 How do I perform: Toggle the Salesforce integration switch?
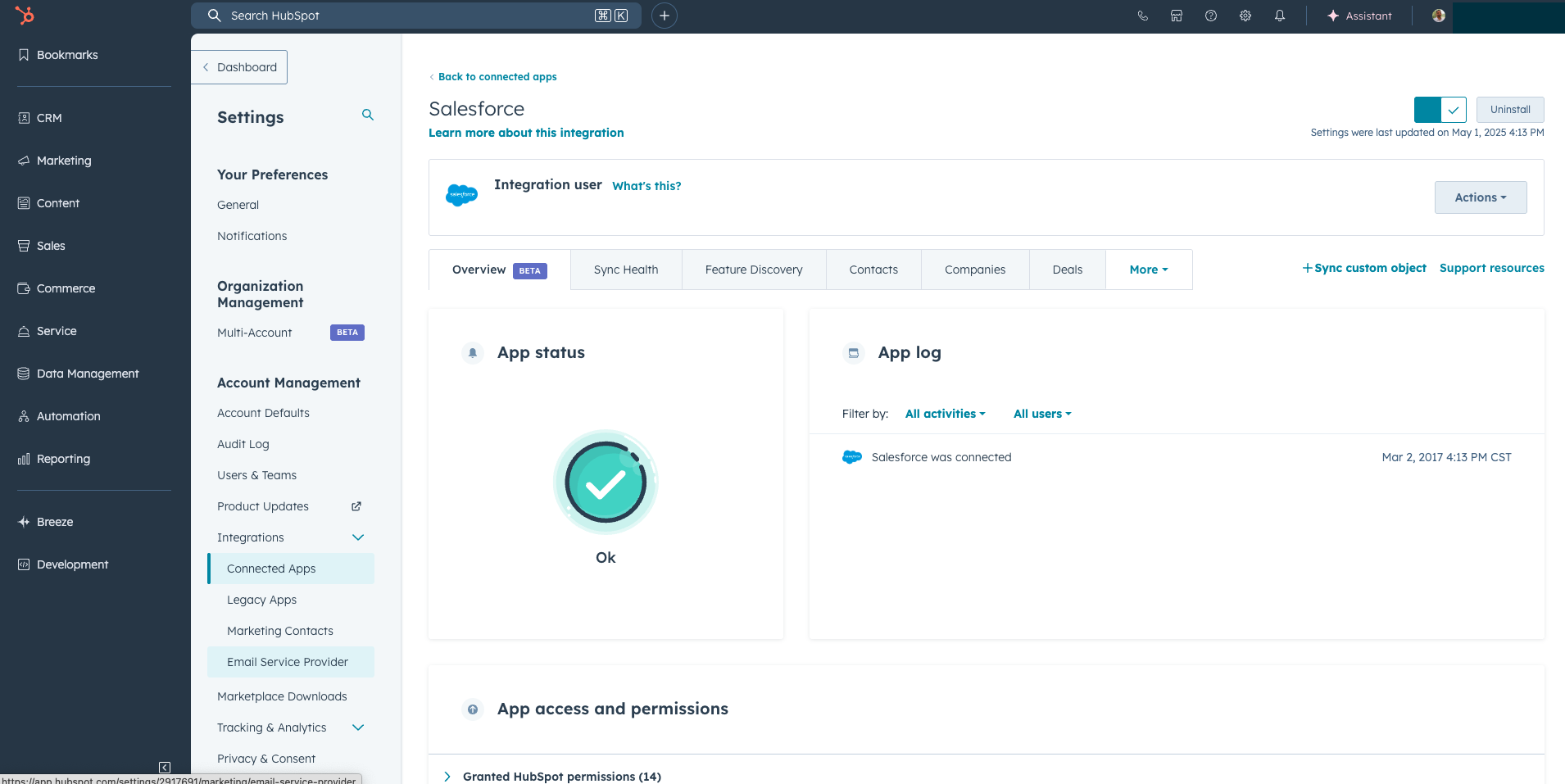pos(1440,110)
